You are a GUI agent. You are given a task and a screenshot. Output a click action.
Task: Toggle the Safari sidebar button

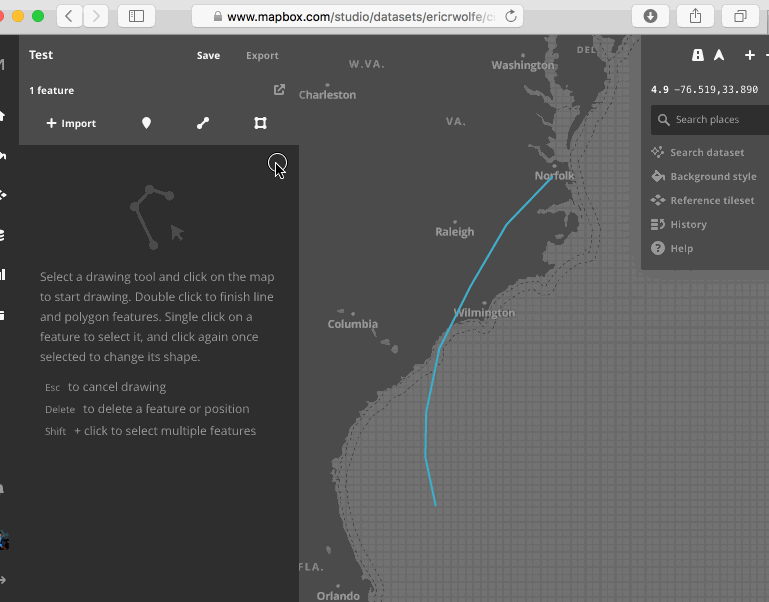pos(136,16)
